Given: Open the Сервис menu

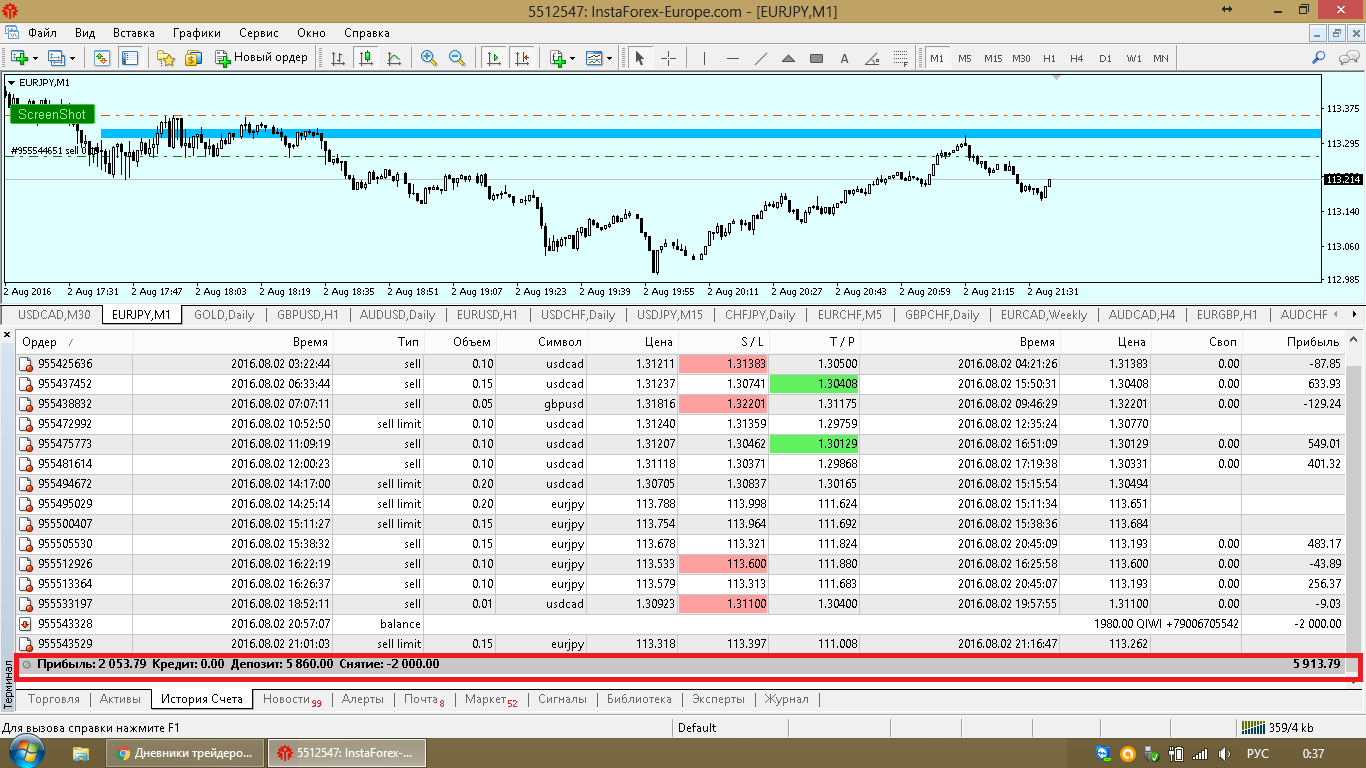Looking at the screenshot, I should pyautogui.click(x=259, y=33).
